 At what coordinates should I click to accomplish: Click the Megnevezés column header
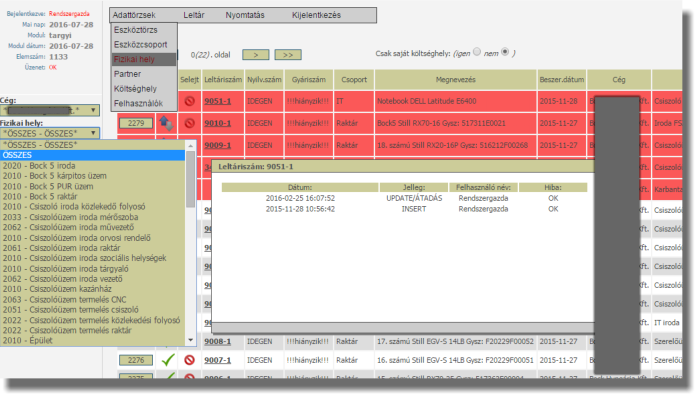tap(455, 80)
